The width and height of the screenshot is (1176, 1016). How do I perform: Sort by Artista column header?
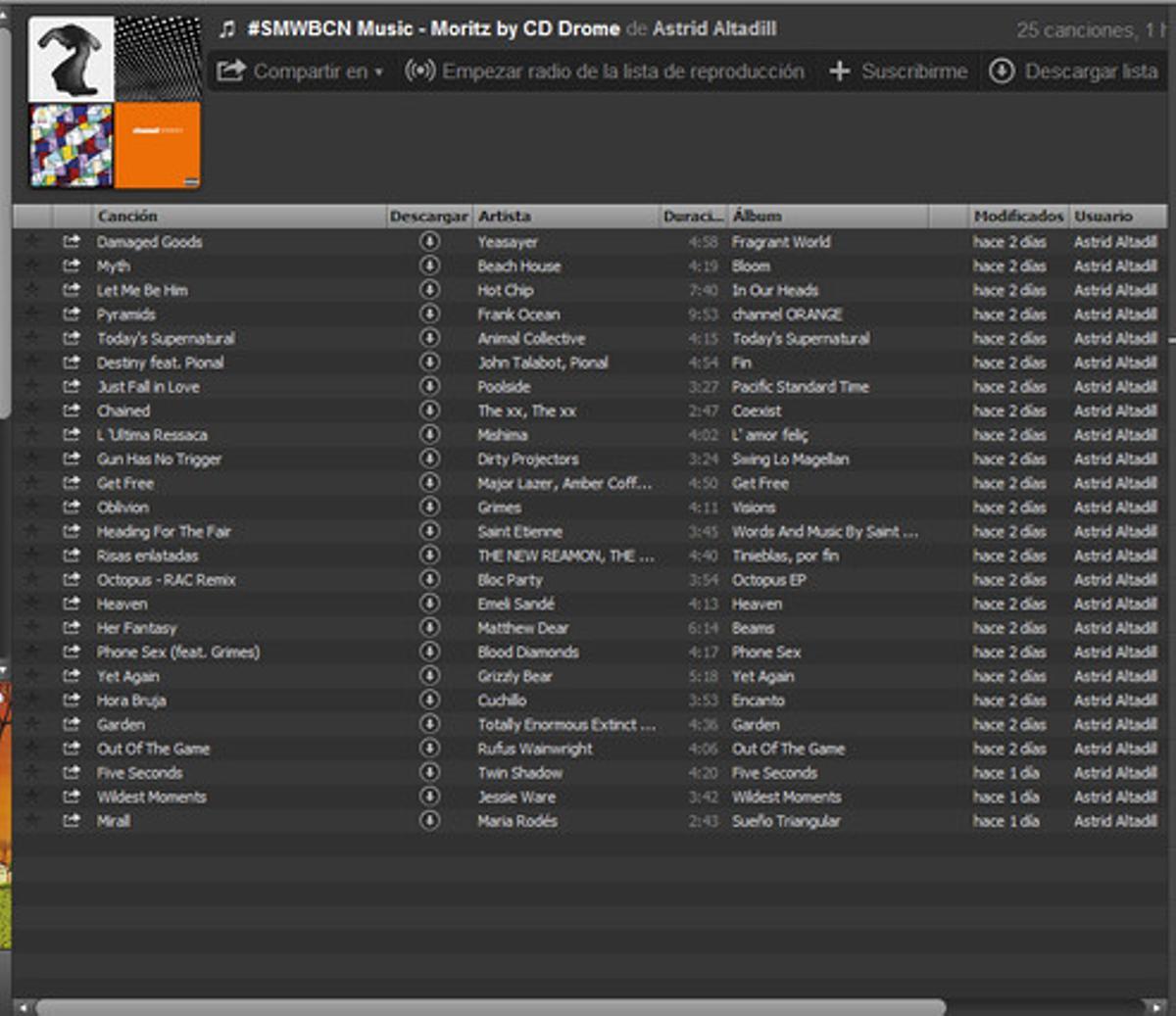pyautogui.click(x=566, y=216)
